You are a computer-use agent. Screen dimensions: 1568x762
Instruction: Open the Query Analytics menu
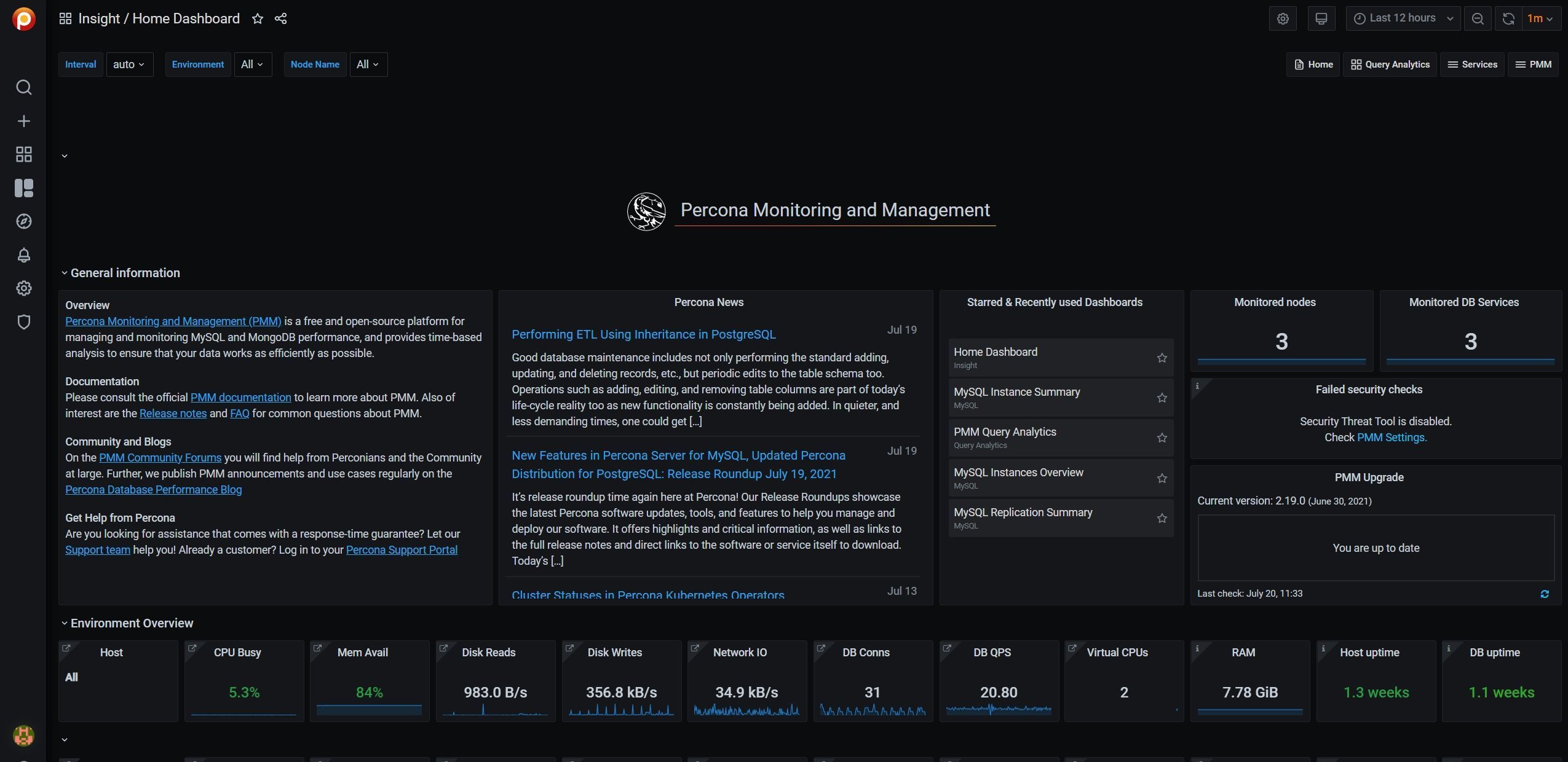(x=1390, y=64)
